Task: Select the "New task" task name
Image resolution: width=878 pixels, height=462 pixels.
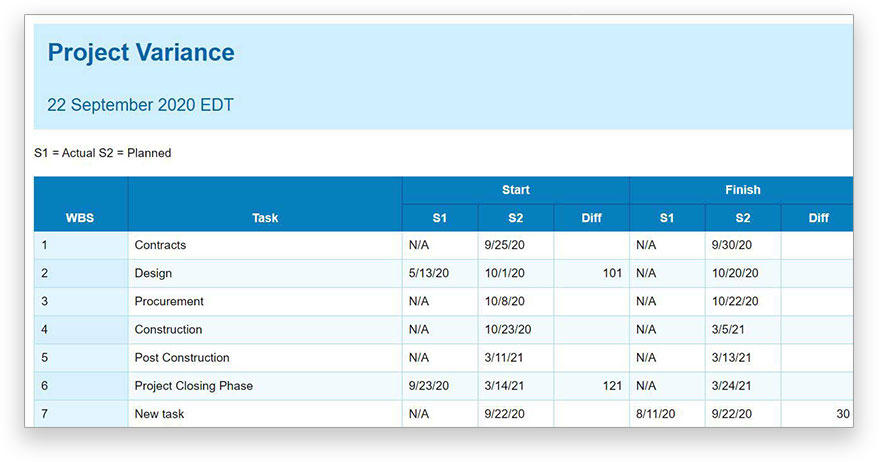Action: 159,414
